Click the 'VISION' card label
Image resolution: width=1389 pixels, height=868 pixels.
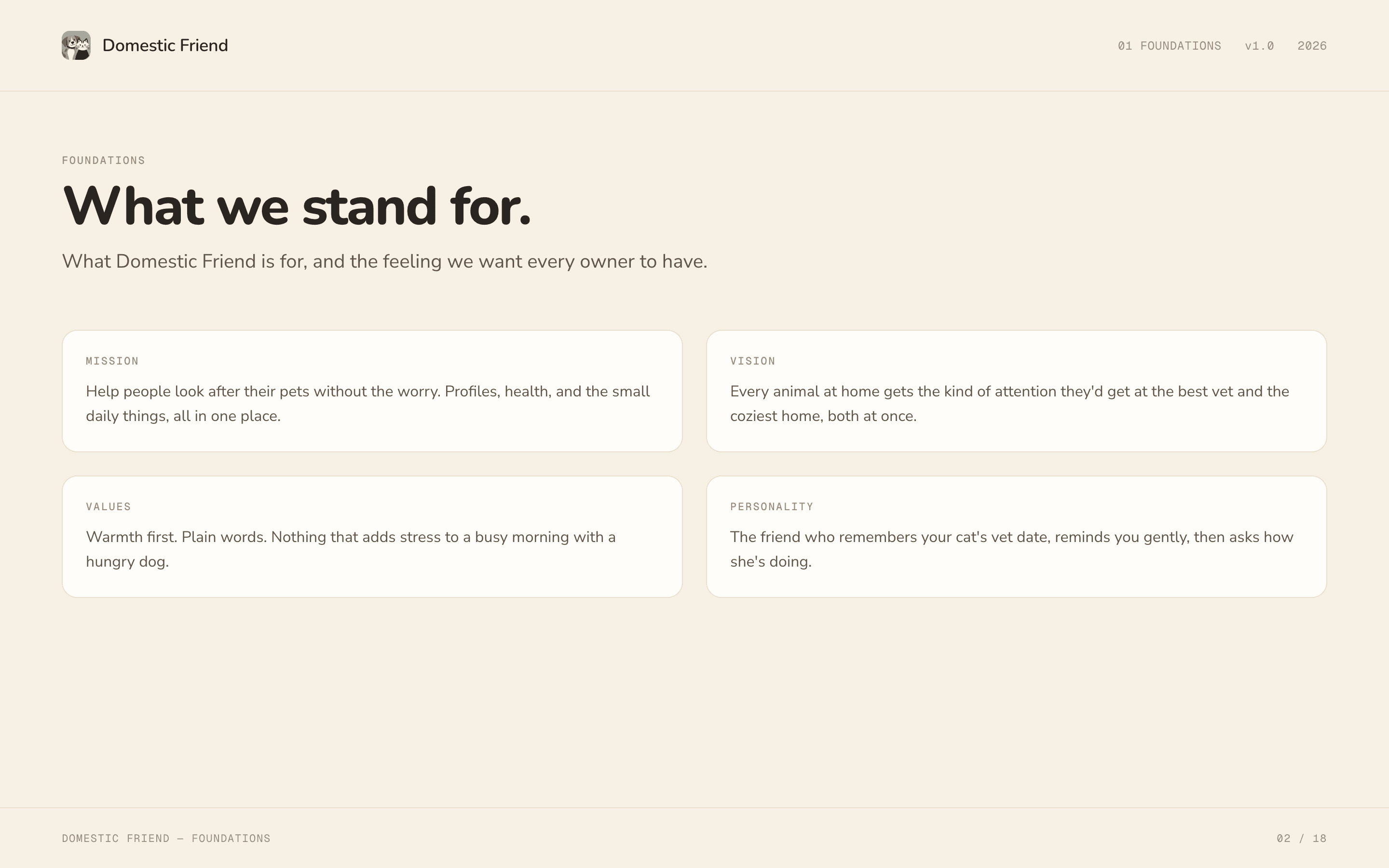pyautogui.click(x=753, y=361)
